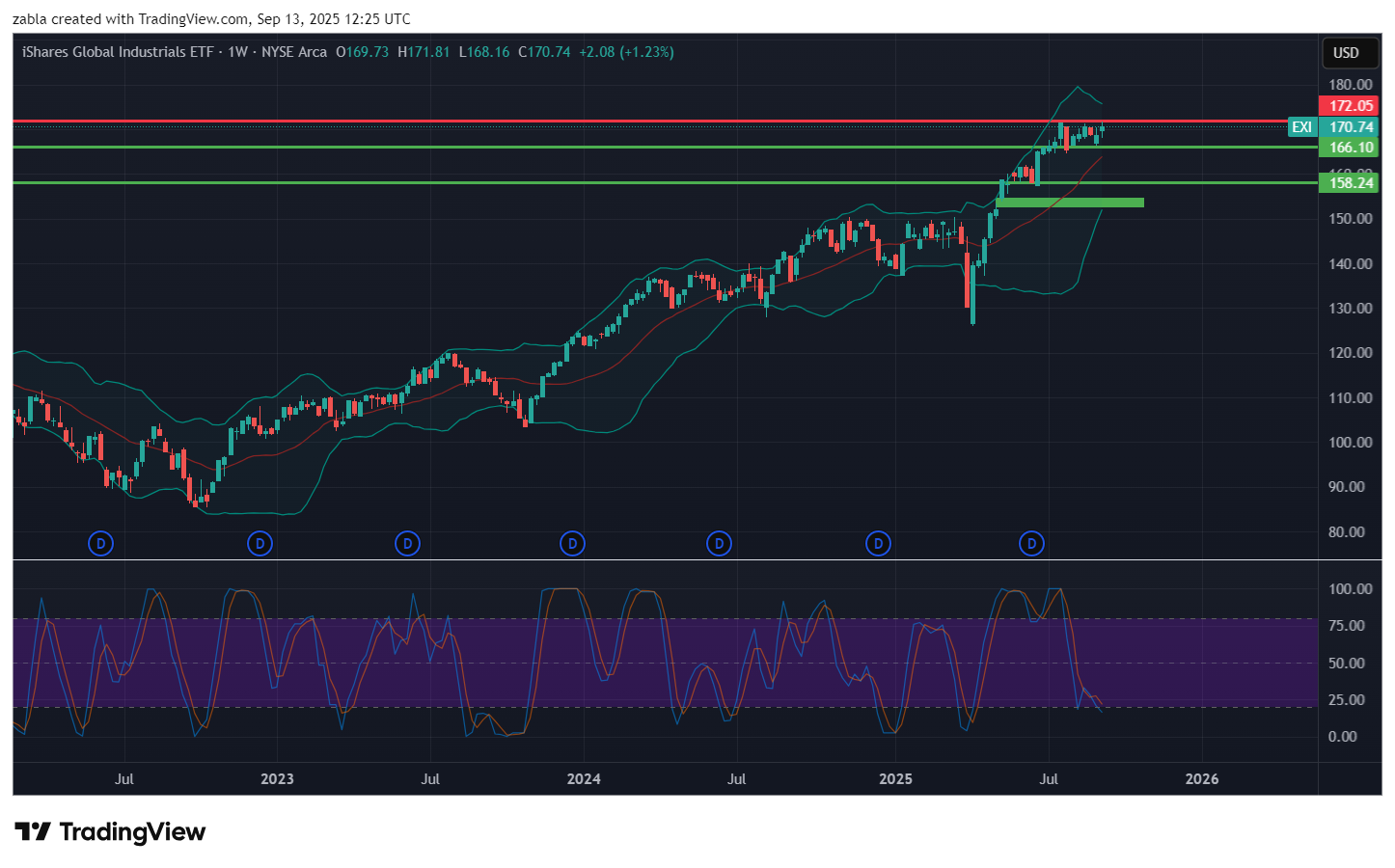Image resolution: width=1395 pixels, height=868 pixels.
Task: Click the leftmost dividend D marker
Action: coord(100,544)
